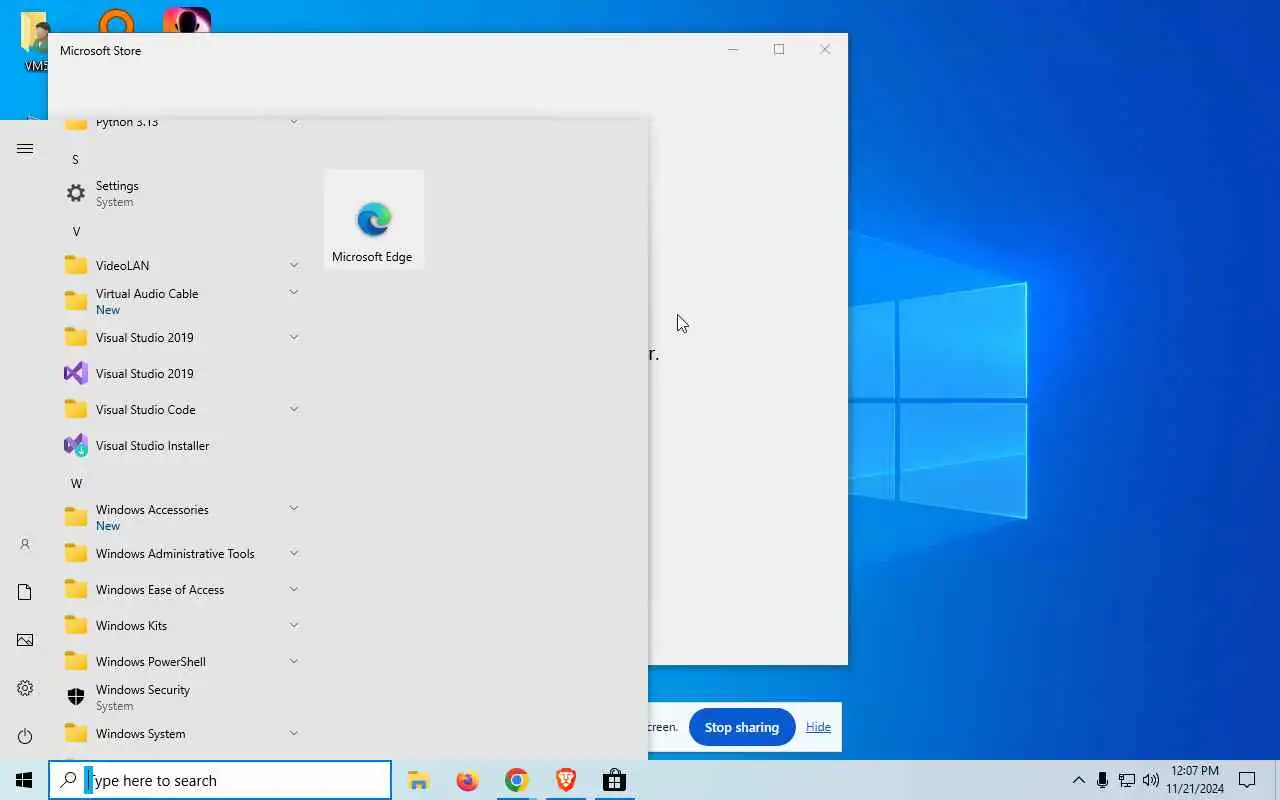Viewport: 1280px width, 800px height.
Task: Open Microsoft Store from taskbar
Action: (614, 780)
